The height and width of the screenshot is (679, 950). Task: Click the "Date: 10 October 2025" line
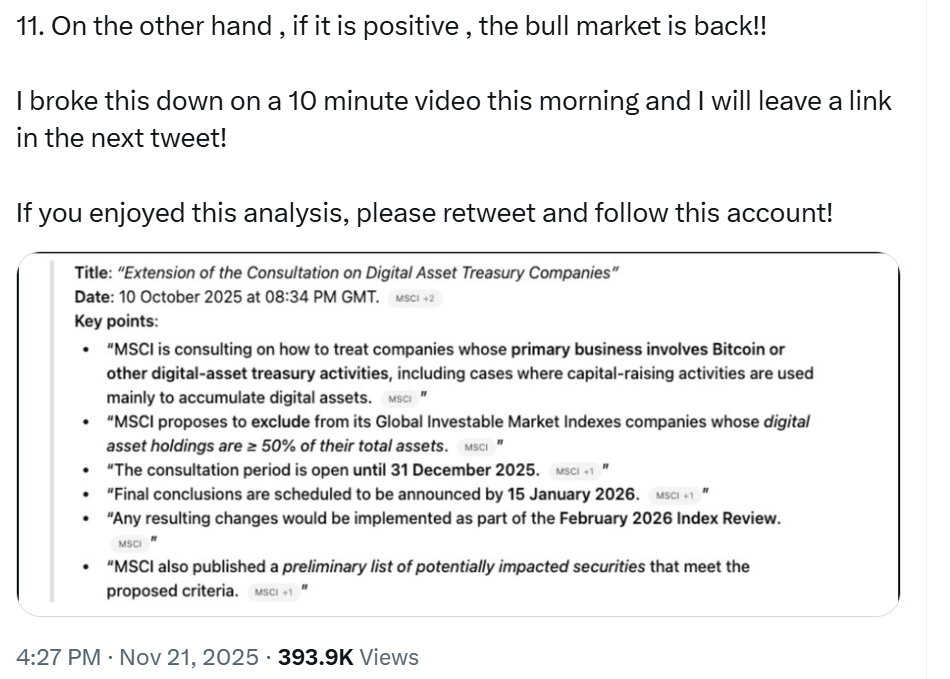coord(227,297)
